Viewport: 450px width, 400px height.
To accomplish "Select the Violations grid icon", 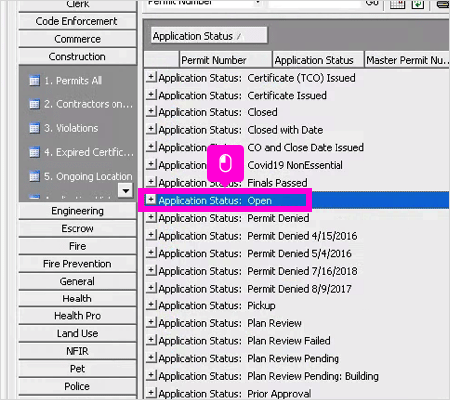I will (x=34, y=128).
